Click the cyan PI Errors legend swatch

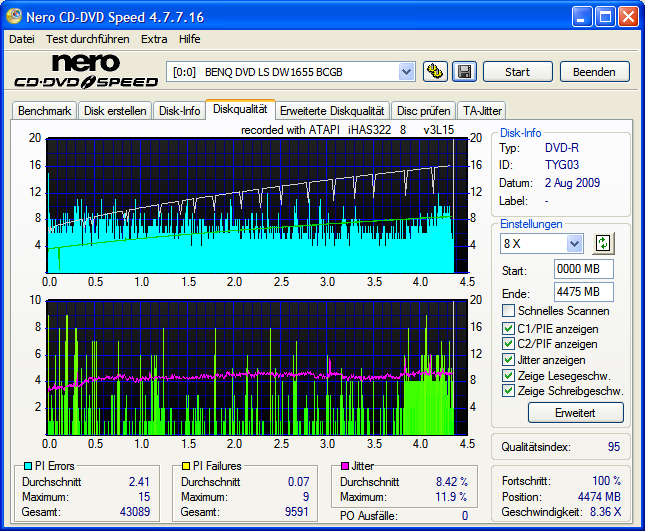click(x=28, y=466)
